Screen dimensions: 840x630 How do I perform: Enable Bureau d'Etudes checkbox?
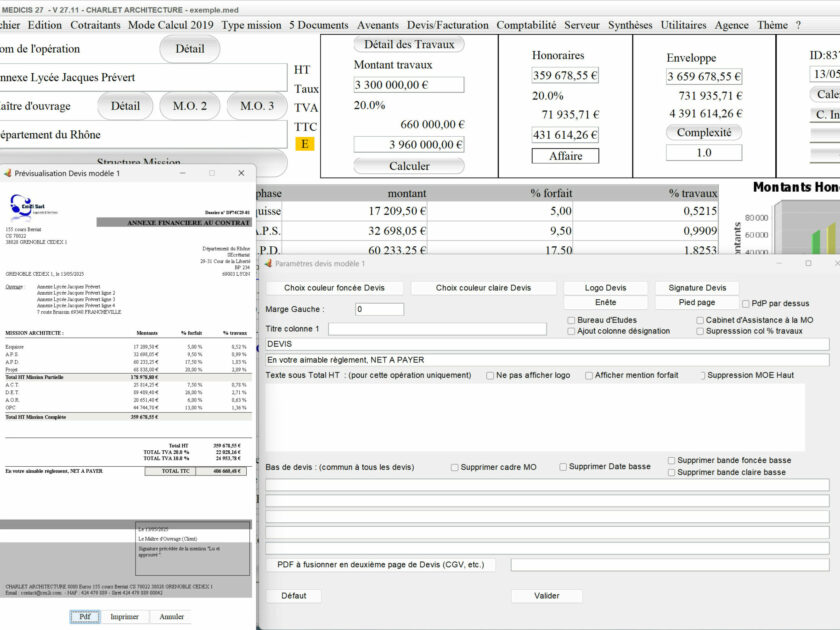click(x=571, y=320)
